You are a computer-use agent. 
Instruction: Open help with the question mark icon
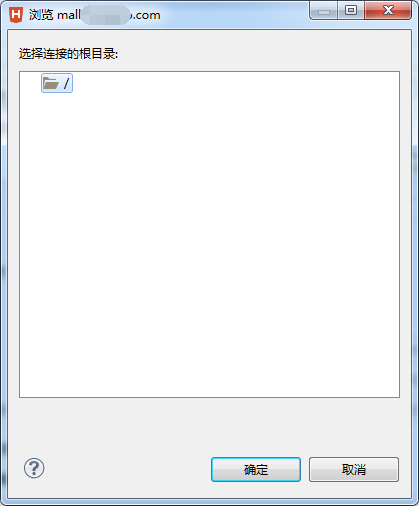tap(34, 468)
